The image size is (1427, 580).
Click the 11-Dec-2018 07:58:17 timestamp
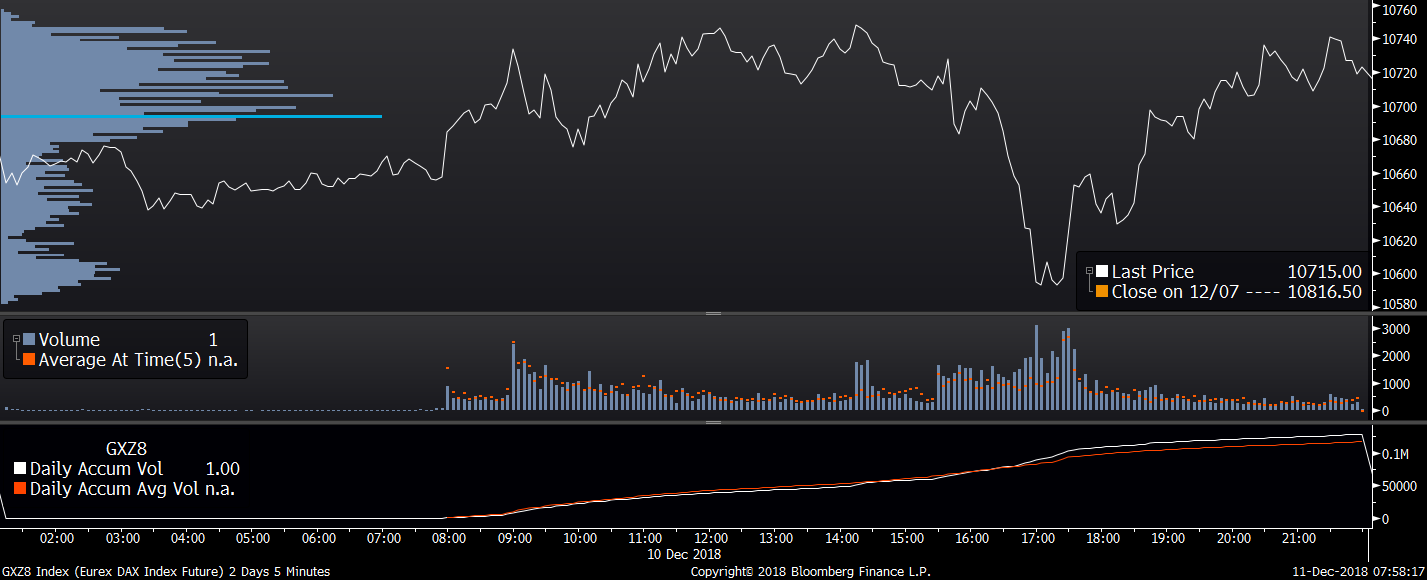click(x=1358, y=572)
